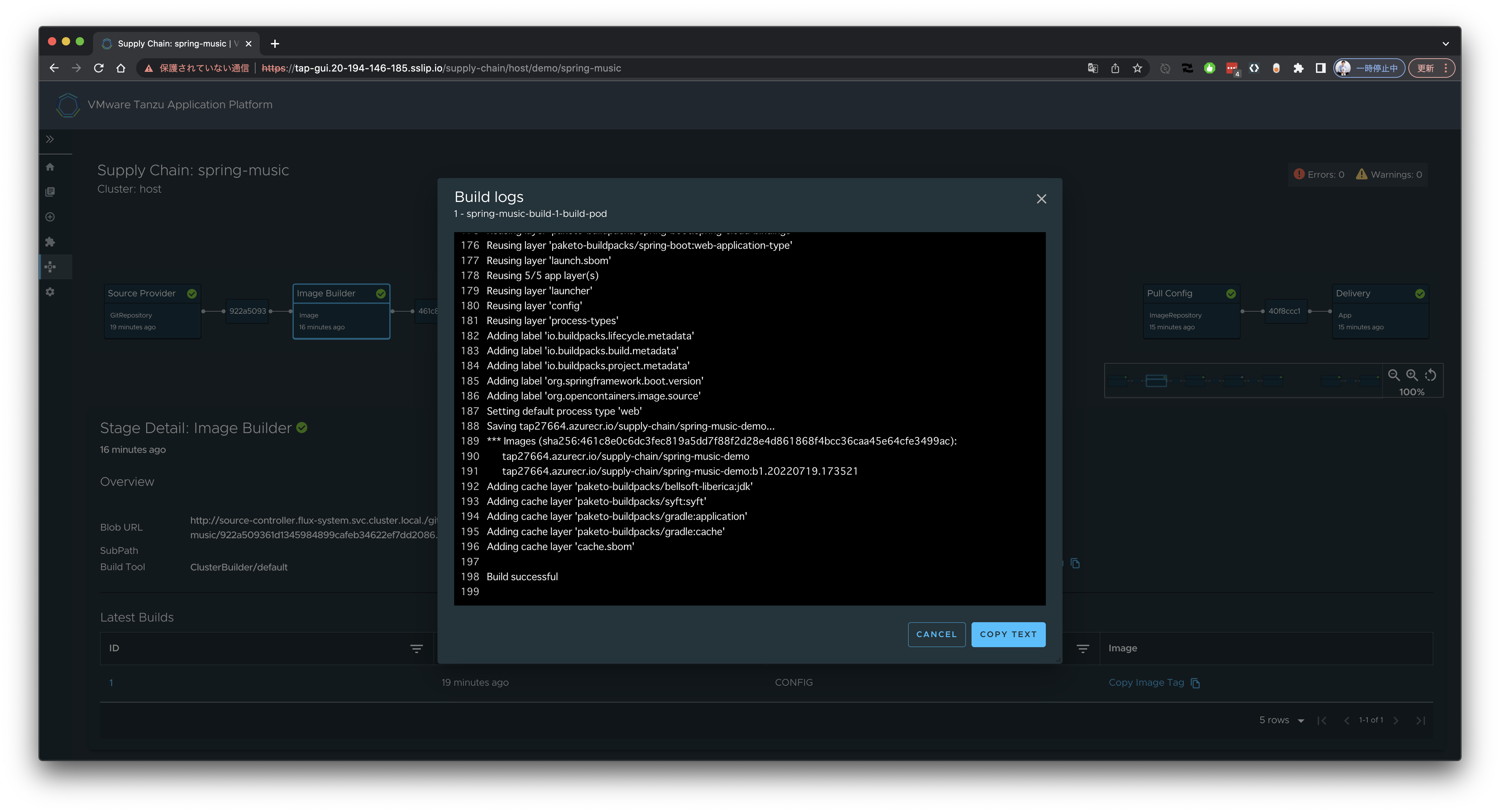Zoom in the supply chain graph
The image size is (1500, 812).
point(1412,375)
